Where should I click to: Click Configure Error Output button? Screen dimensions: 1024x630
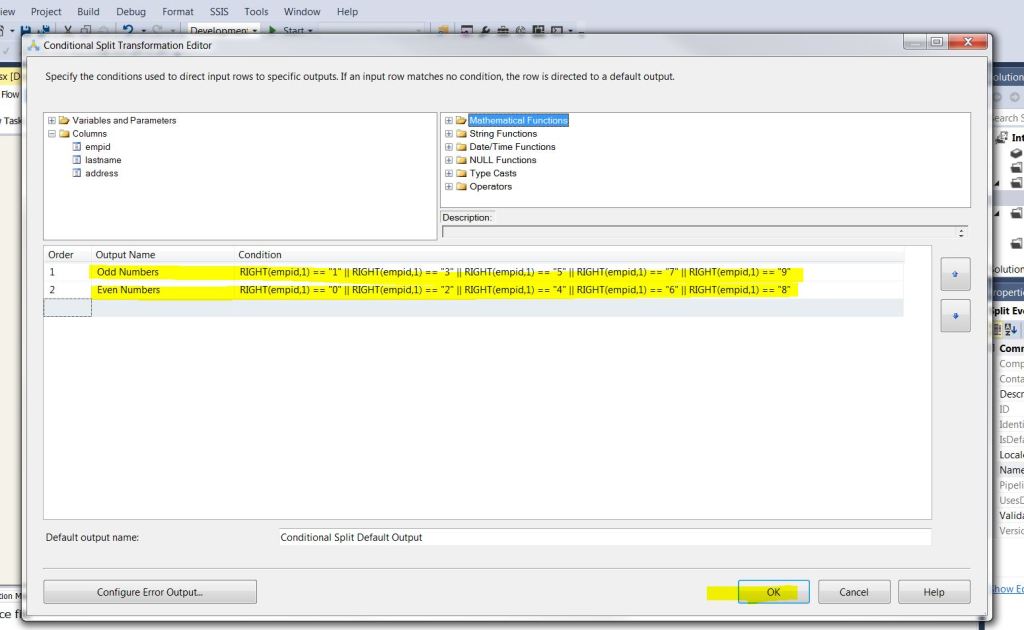150,592
